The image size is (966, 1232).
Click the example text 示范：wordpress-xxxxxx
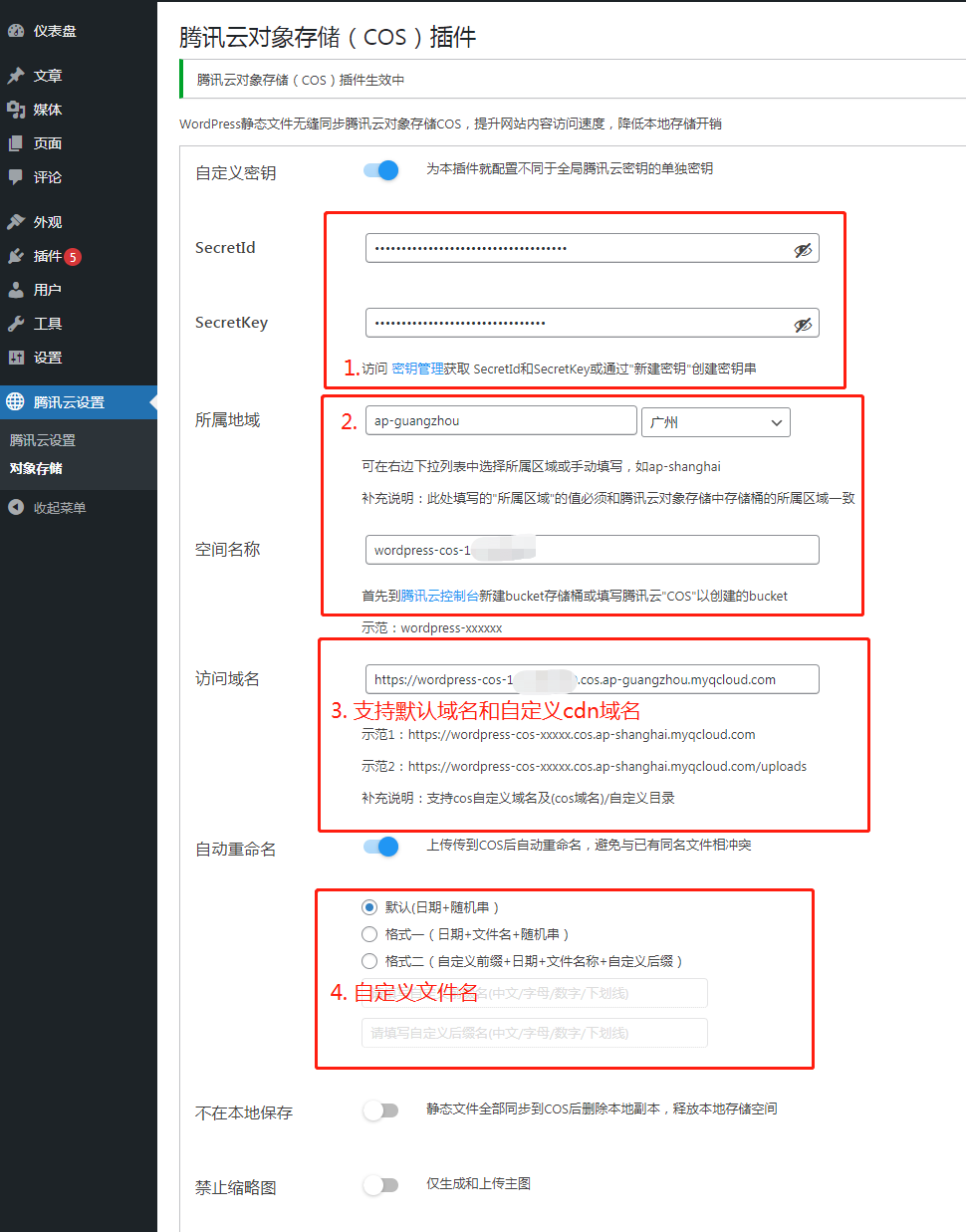point(431,627)
